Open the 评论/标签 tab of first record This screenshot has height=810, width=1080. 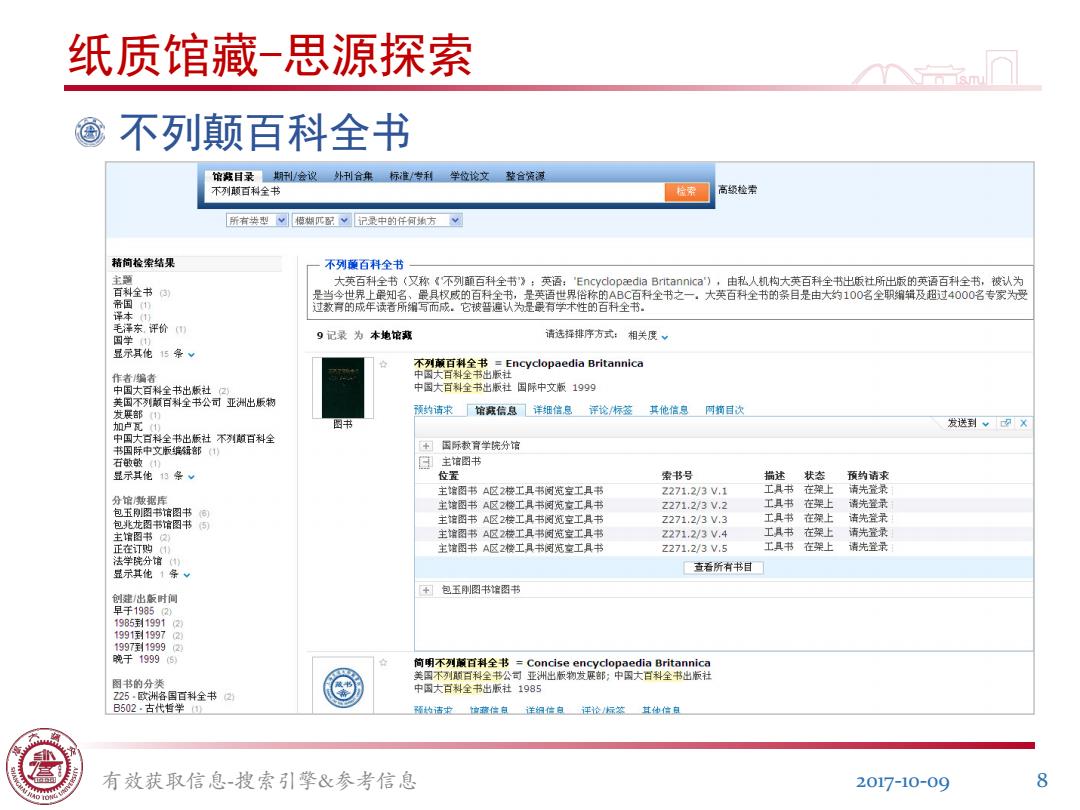coord(610,410)
